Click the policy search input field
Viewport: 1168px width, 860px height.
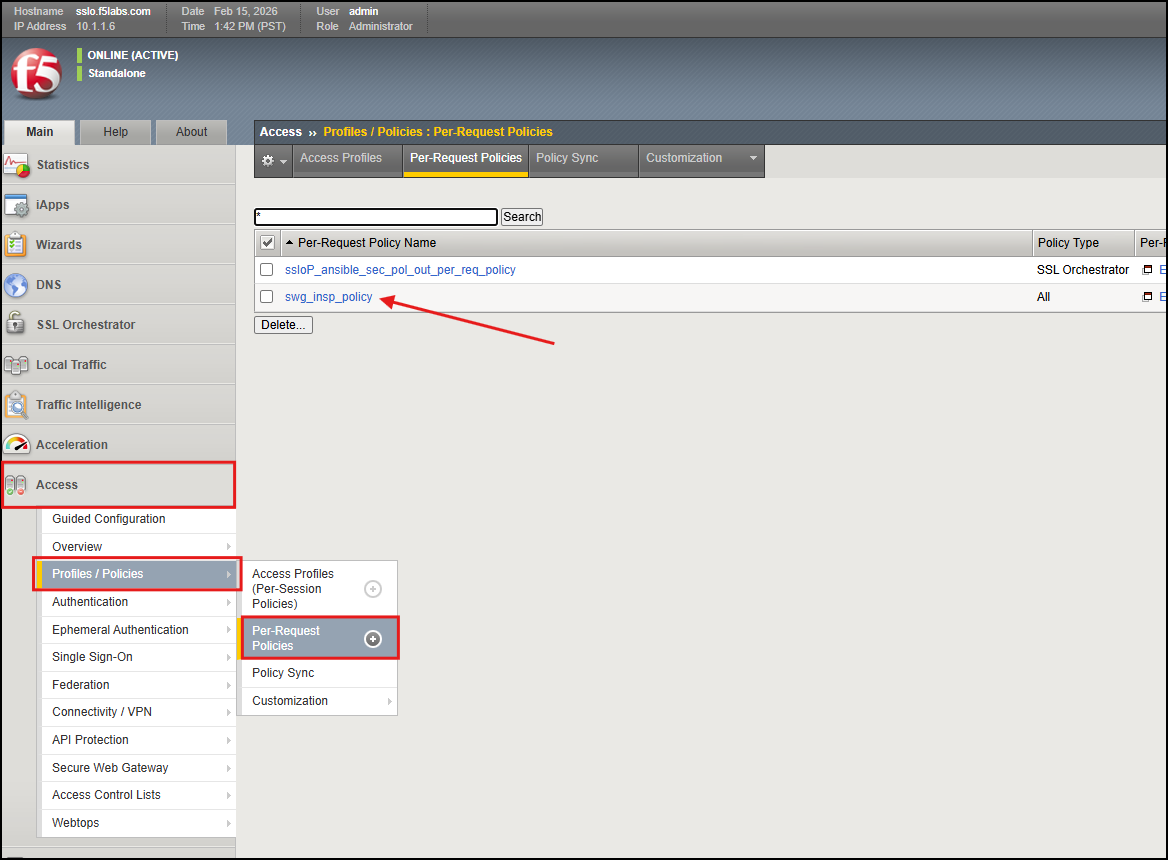[375, 217]
